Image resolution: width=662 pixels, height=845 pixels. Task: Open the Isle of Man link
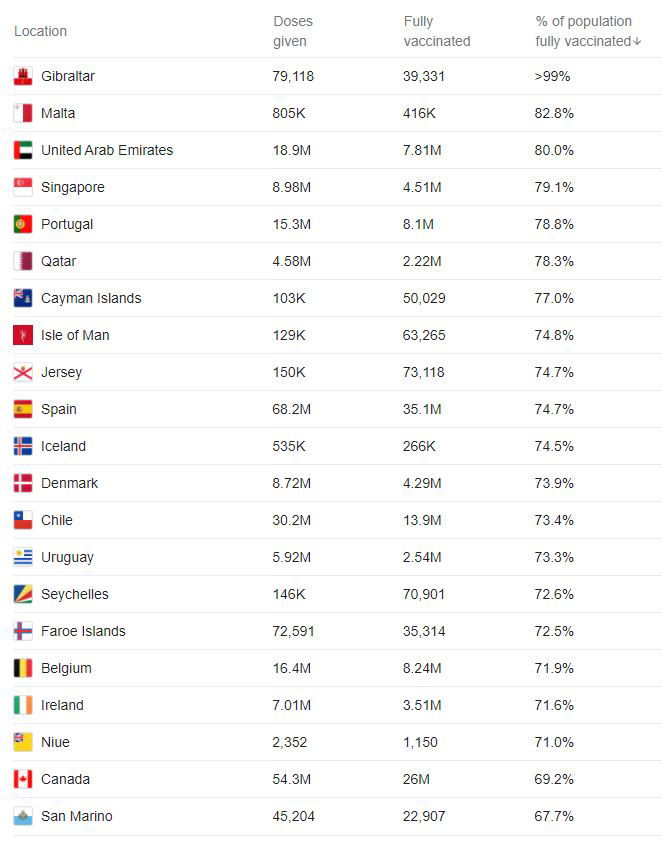(75, 335)
